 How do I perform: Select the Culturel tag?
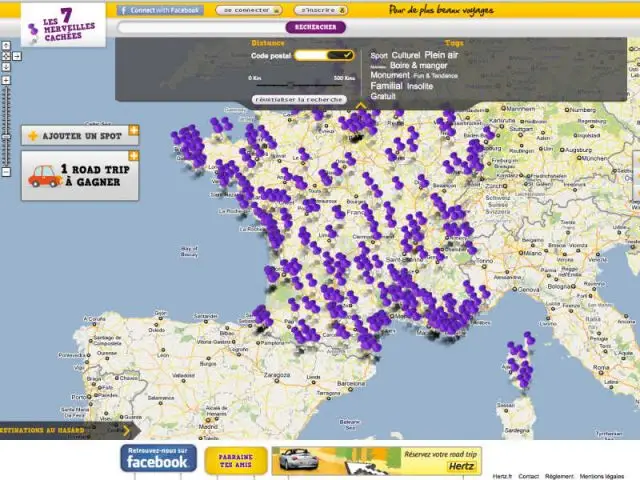[406, 55]
